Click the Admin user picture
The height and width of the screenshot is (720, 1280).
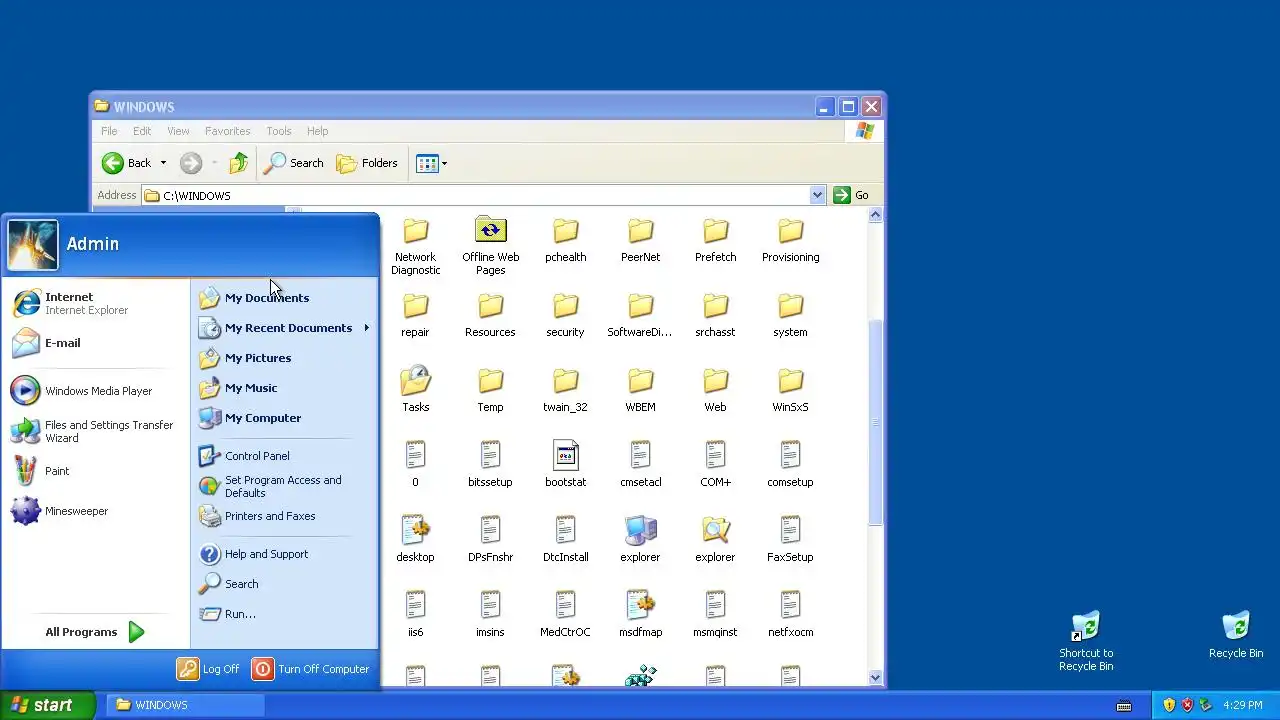tap(33, 244)
